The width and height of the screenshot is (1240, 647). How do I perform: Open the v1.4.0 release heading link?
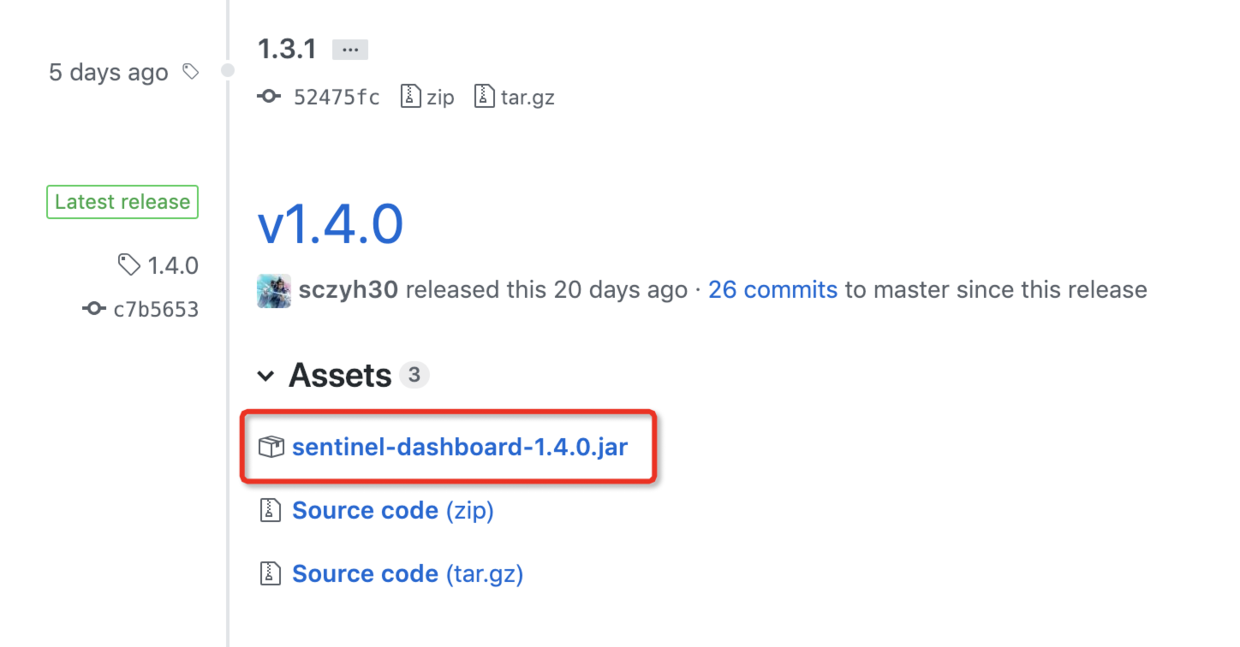pyautogui.click(x=330, y=224)
